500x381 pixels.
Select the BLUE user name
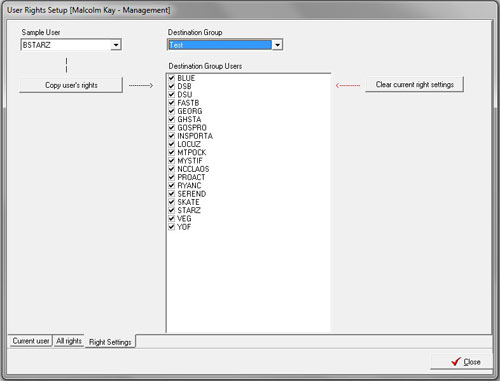(186, 78)
